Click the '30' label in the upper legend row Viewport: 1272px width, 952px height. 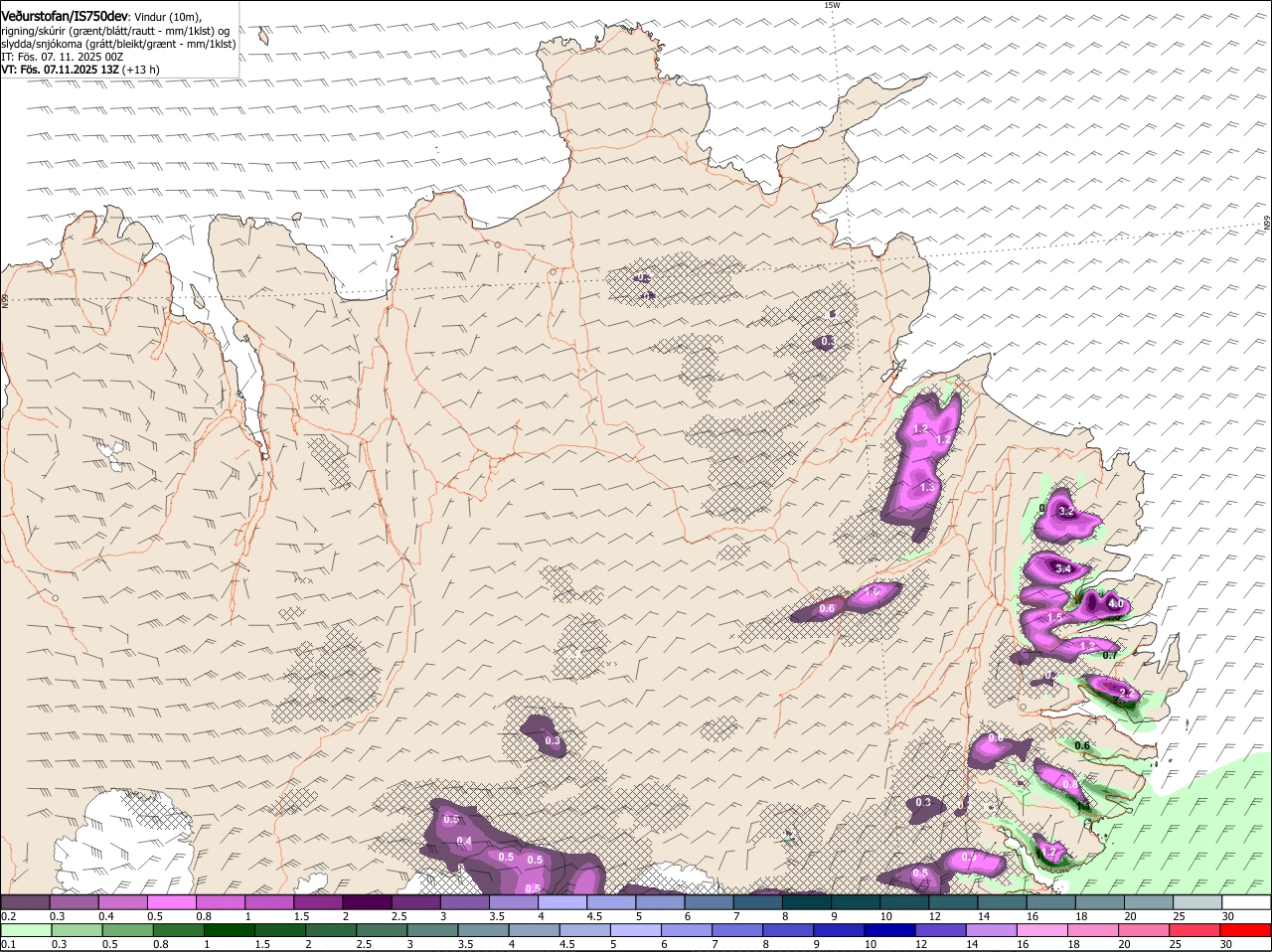tap(1228, 916)
